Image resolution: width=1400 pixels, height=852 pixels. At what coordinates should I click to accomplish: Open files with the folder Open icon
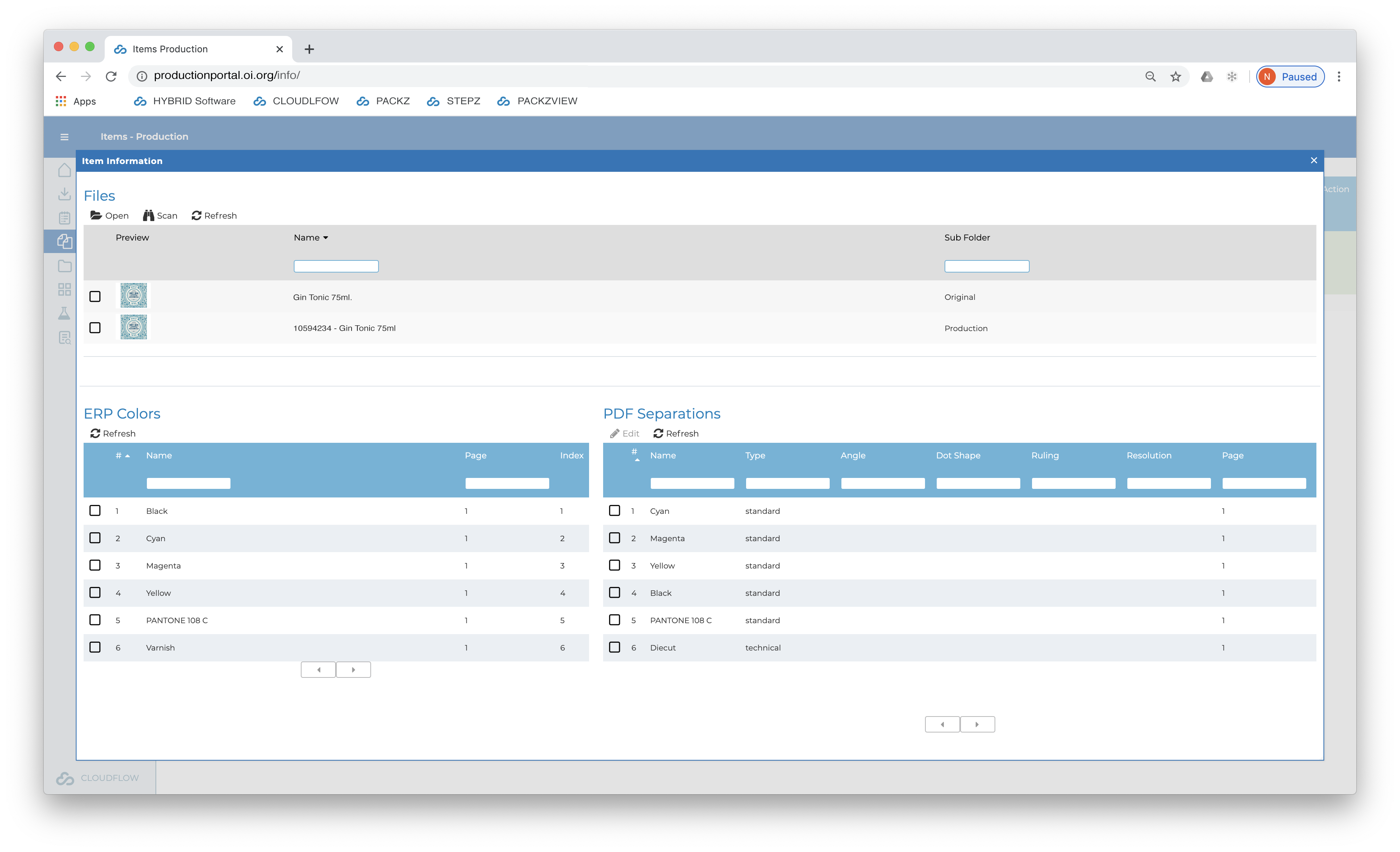pos(96,215)
